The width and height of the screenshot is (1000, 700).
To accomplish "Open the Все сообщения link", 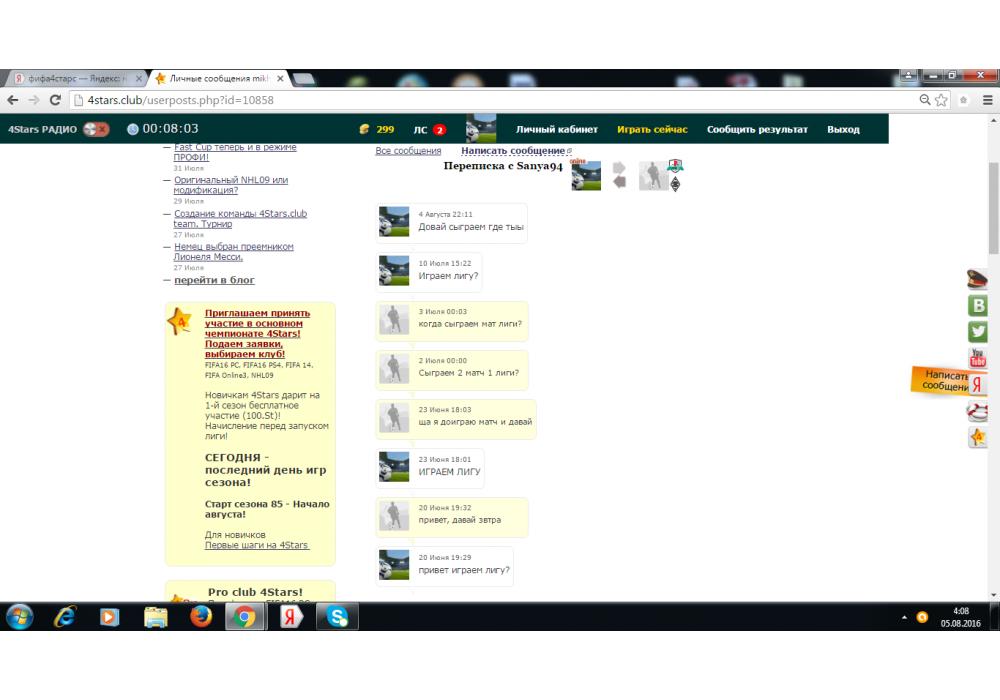I will [x=408, y=151].
